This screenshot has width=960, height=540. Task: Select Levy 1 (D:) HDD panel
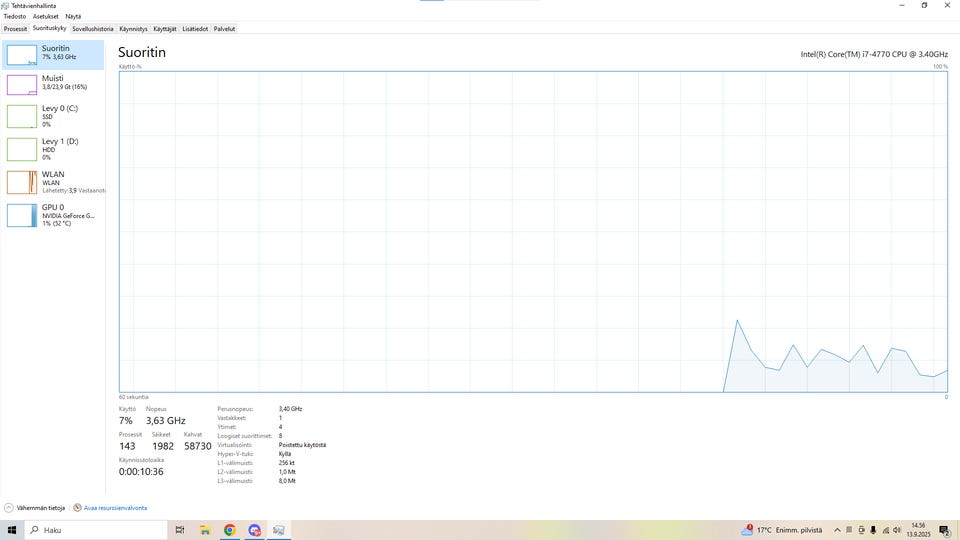tap(53, 149)
